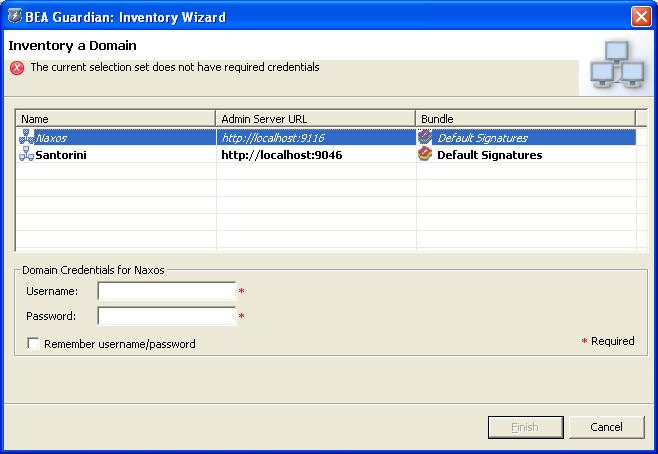Click the Default Signatures bundle icon for Naxos
Viewport: 658px width, 454px height.
tap(425, 137)
